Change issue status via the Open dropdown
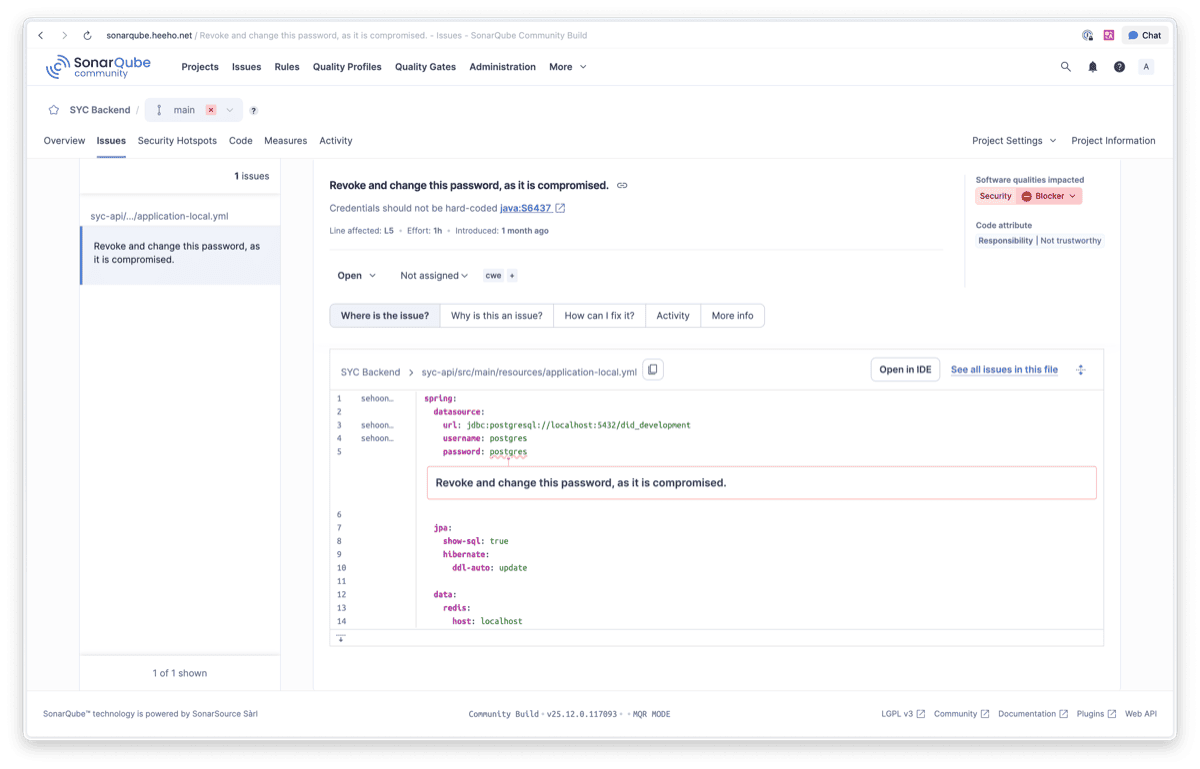Image resolution: width=1200 pixels, height=769 pixels. coord(356,275)
